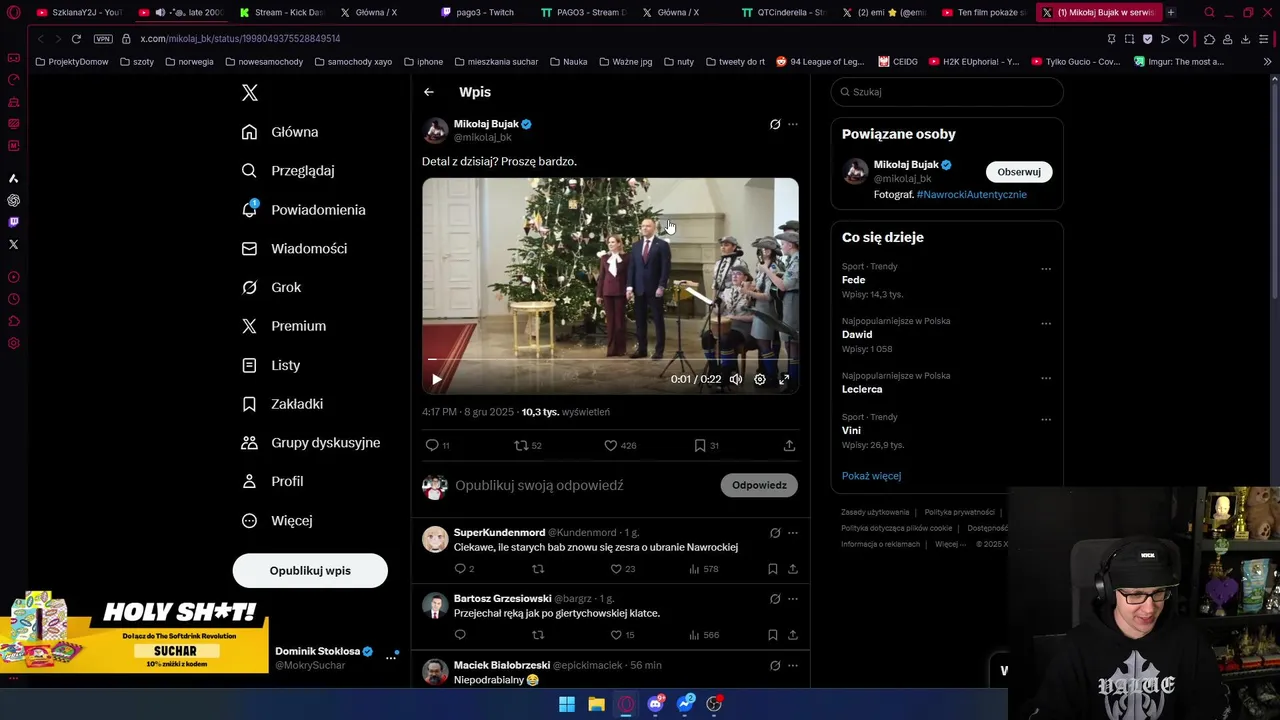This screenshot has height=720, width=1280.
Task: Open Twitch in the Opera sidebar
Action: pos(13,222)
